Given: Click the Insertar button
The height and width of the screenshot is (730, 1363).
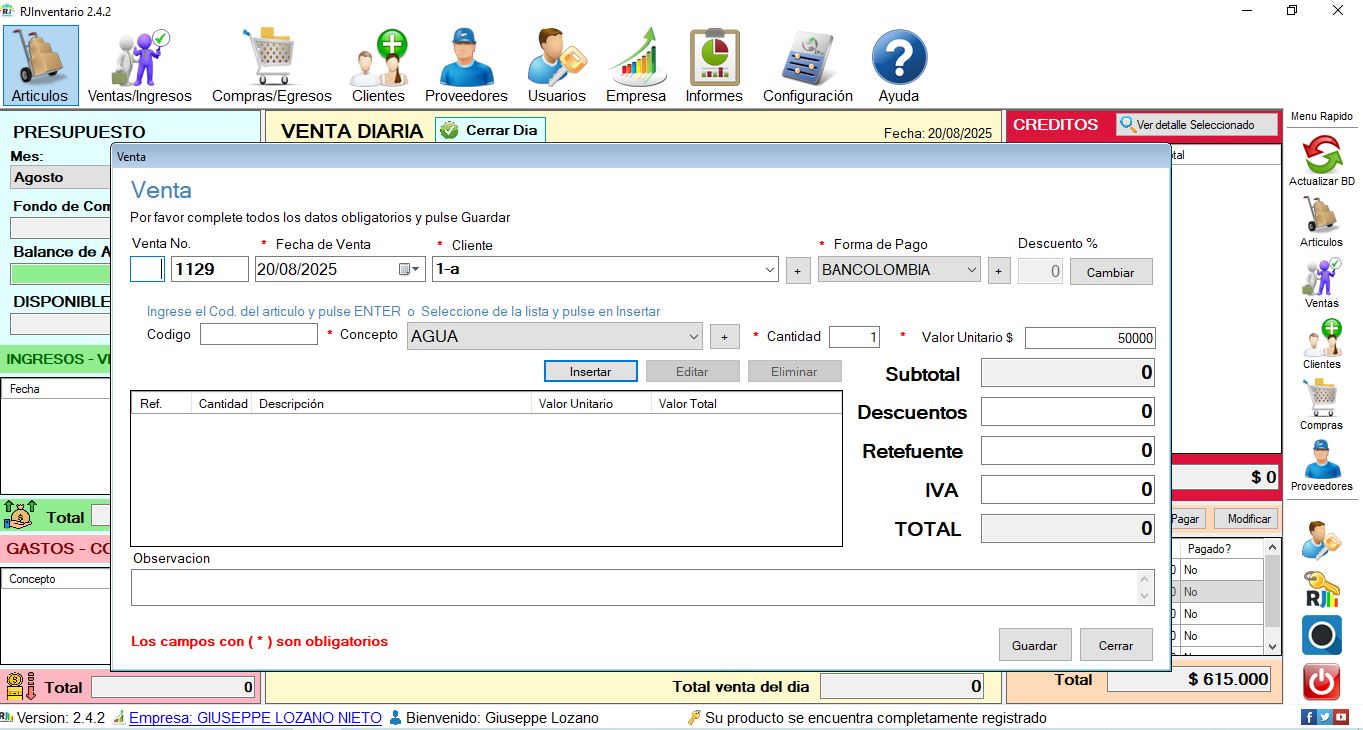Looking at the screenshot, I should click(x=590, y=371).
